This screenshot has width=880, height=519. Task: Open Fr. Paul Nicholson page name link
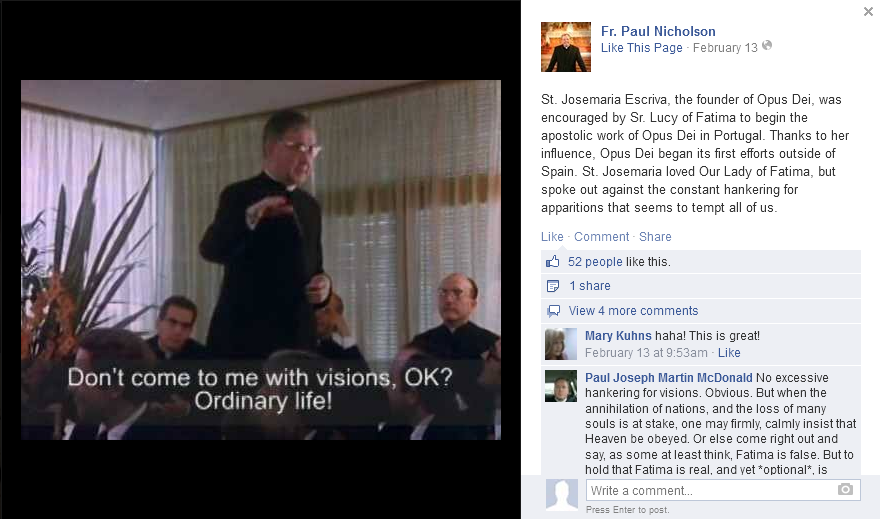658,31
